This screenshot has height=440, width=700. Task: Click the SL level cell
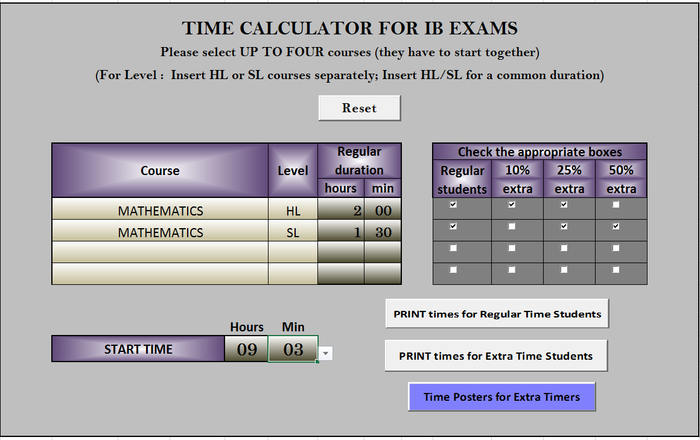click(x=292, y=233)
